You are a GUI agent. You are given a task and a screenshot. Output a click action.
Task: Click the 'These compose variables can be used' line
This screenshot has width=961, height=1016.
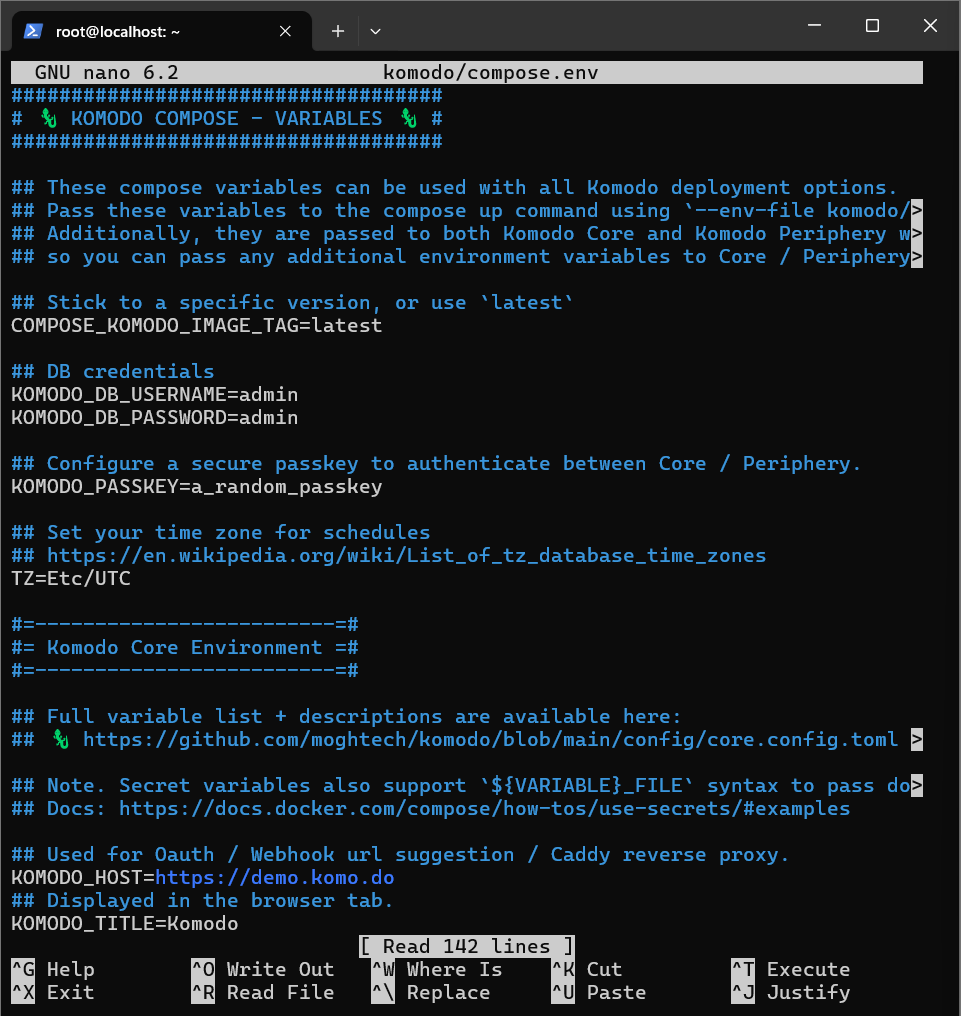(x=454, y=188)
